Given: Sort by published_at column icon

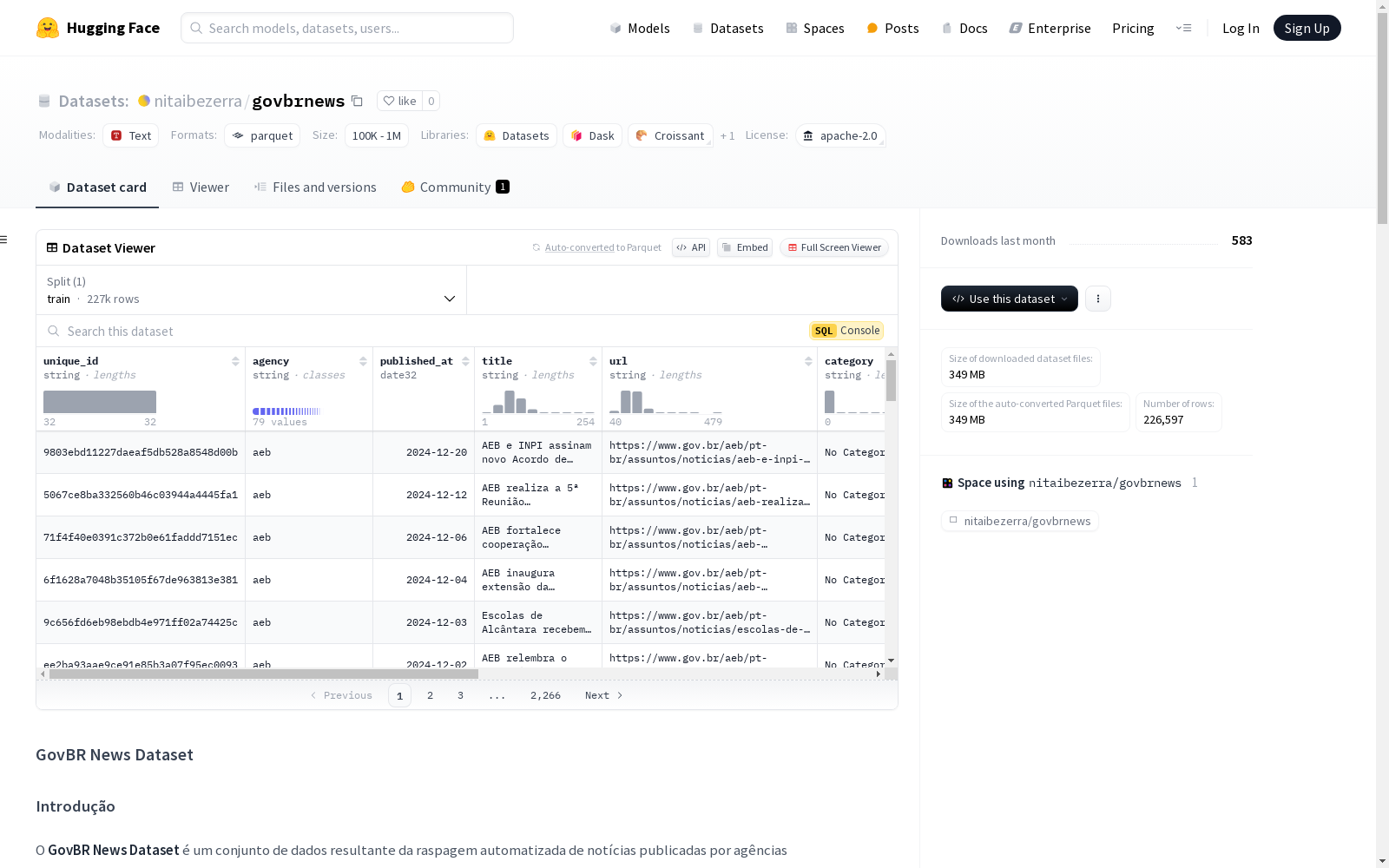Looking at the screenshot, I should coord(465,361).
